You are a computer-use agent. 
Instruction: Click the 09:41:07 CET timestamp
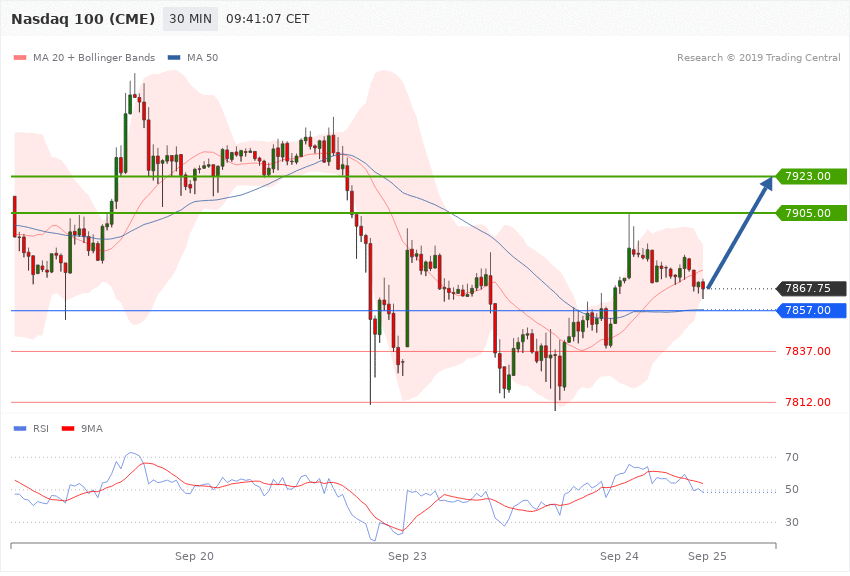click(267, 19)
